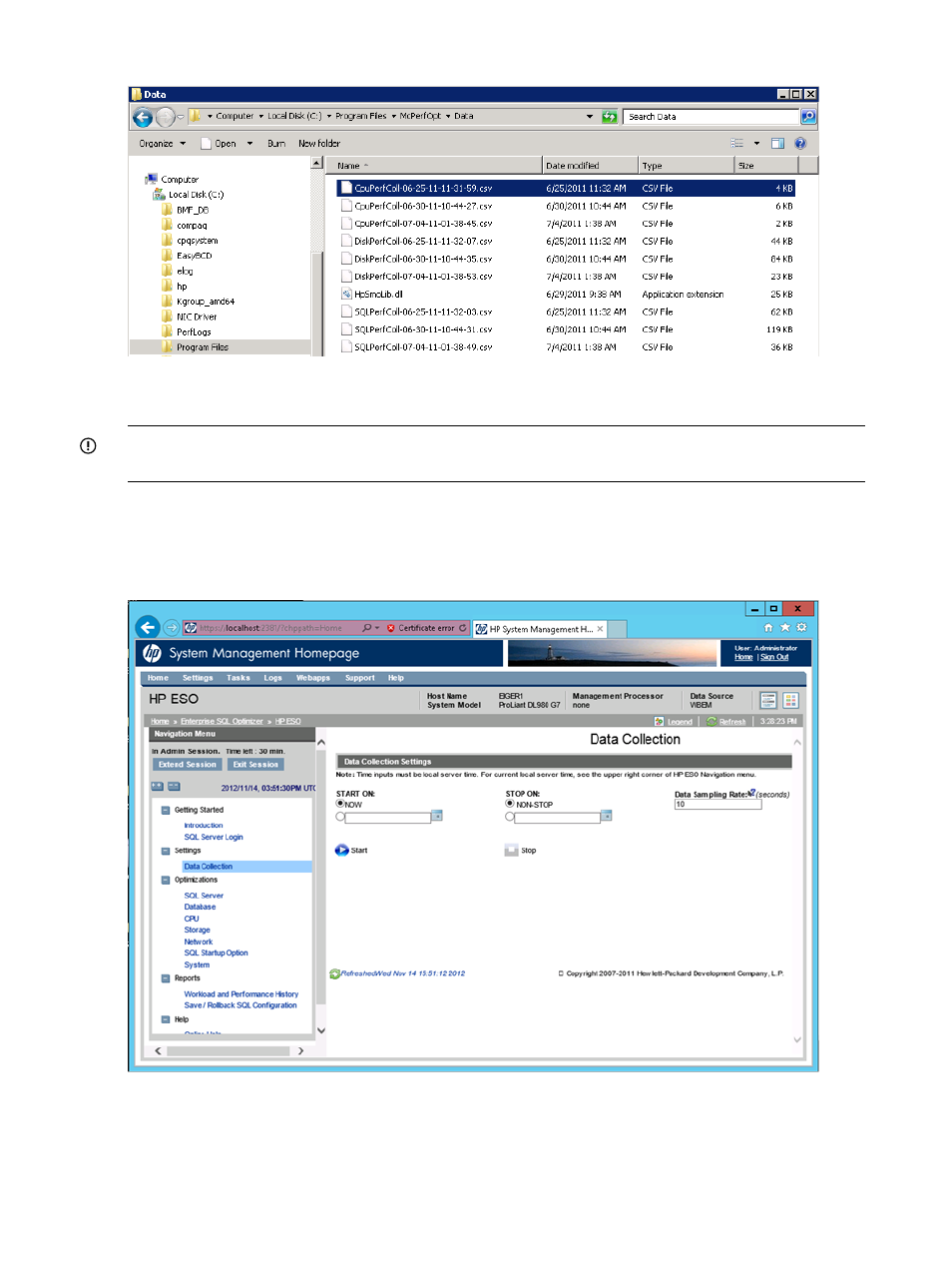Viewport: 952px width, 1268px height.
Task: Open Workload and Performance History link
Action: point(240,994)
